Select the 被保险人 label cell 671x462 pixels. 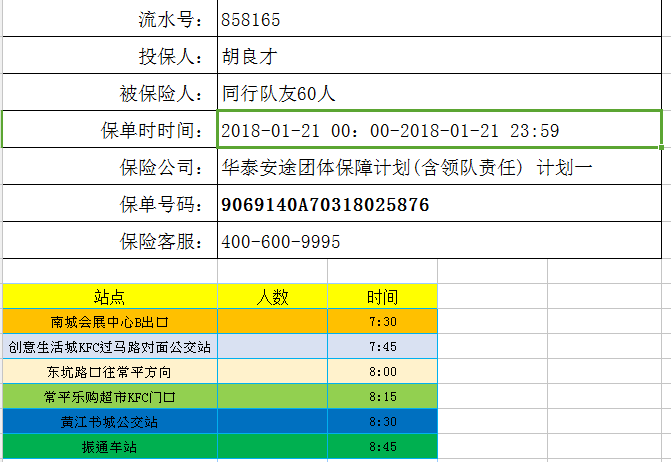pos(110,92)
